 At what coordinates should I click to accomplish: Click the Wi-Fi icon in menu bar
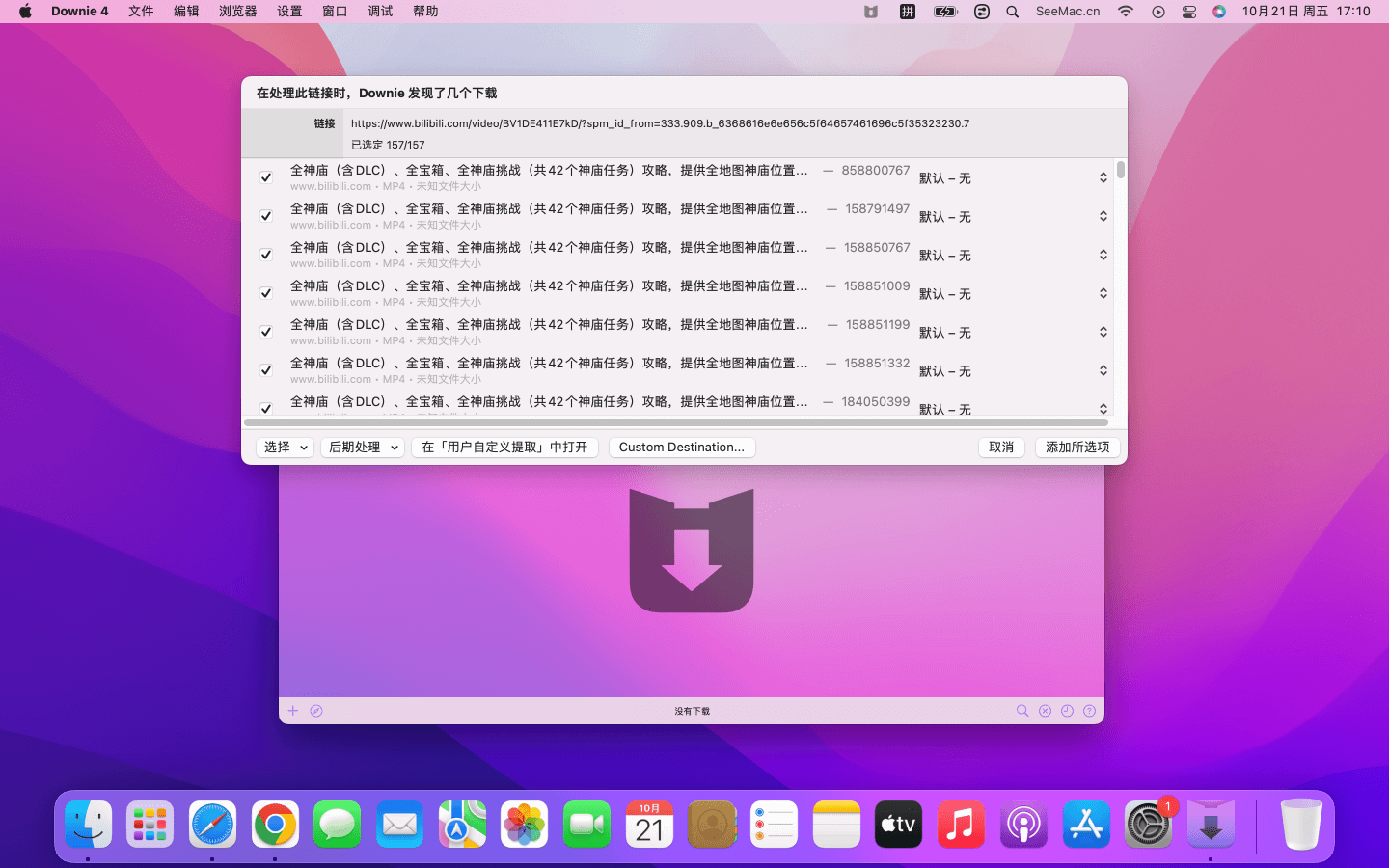(x=1126, y=12)
